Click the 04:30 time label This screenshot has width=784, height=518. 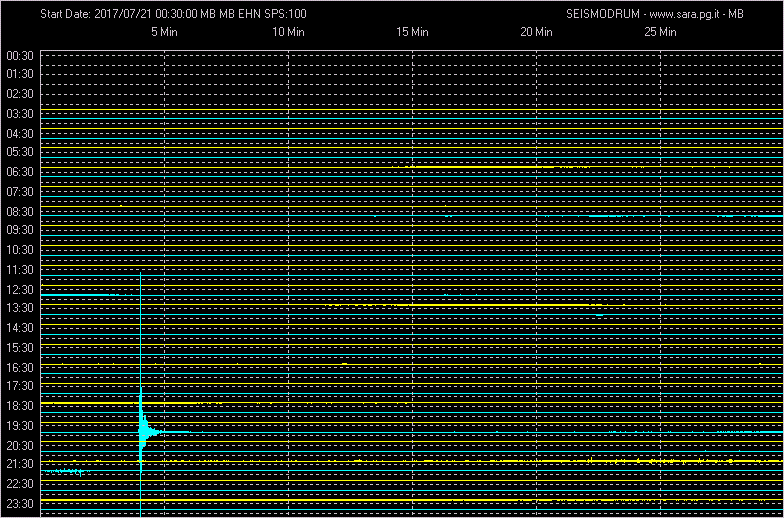coord(20,134)
